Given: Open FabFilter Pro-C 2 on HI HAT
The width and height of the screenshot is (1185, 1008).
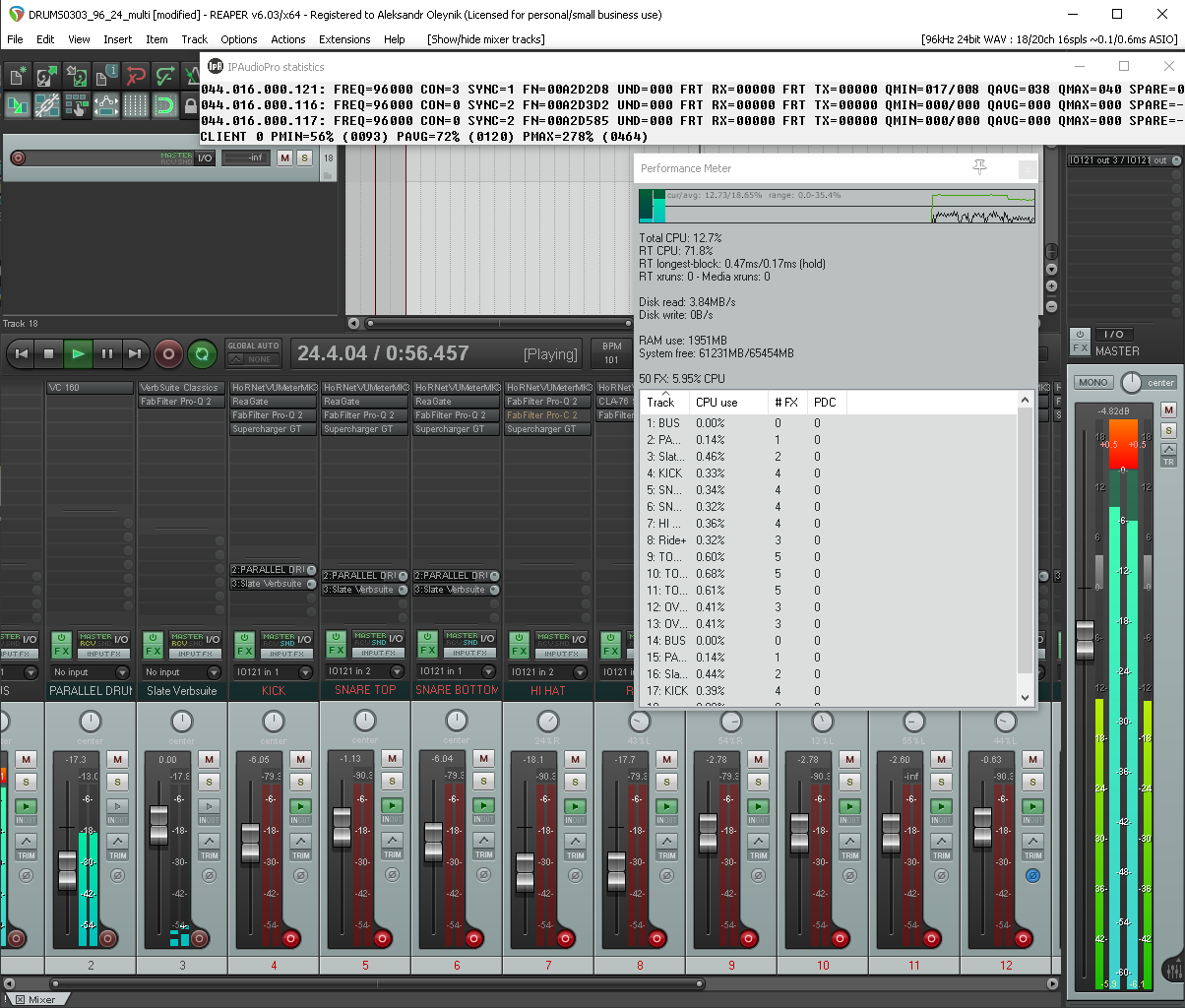Looking at the screenshot, I should (546, 415).
